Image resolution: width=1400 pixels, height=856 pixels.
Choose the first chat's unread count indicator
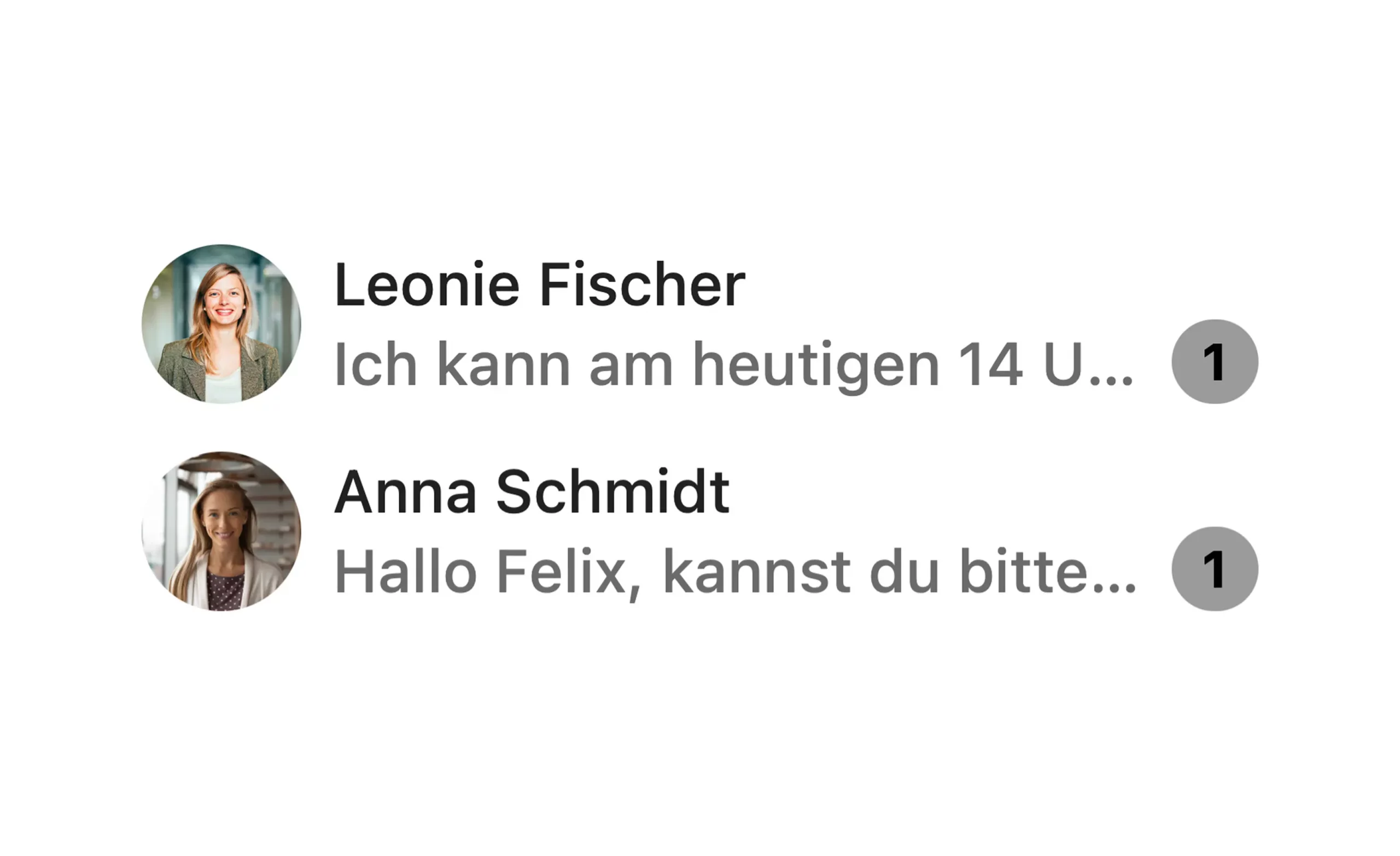pyautogui.click(x=1215, y=362)
